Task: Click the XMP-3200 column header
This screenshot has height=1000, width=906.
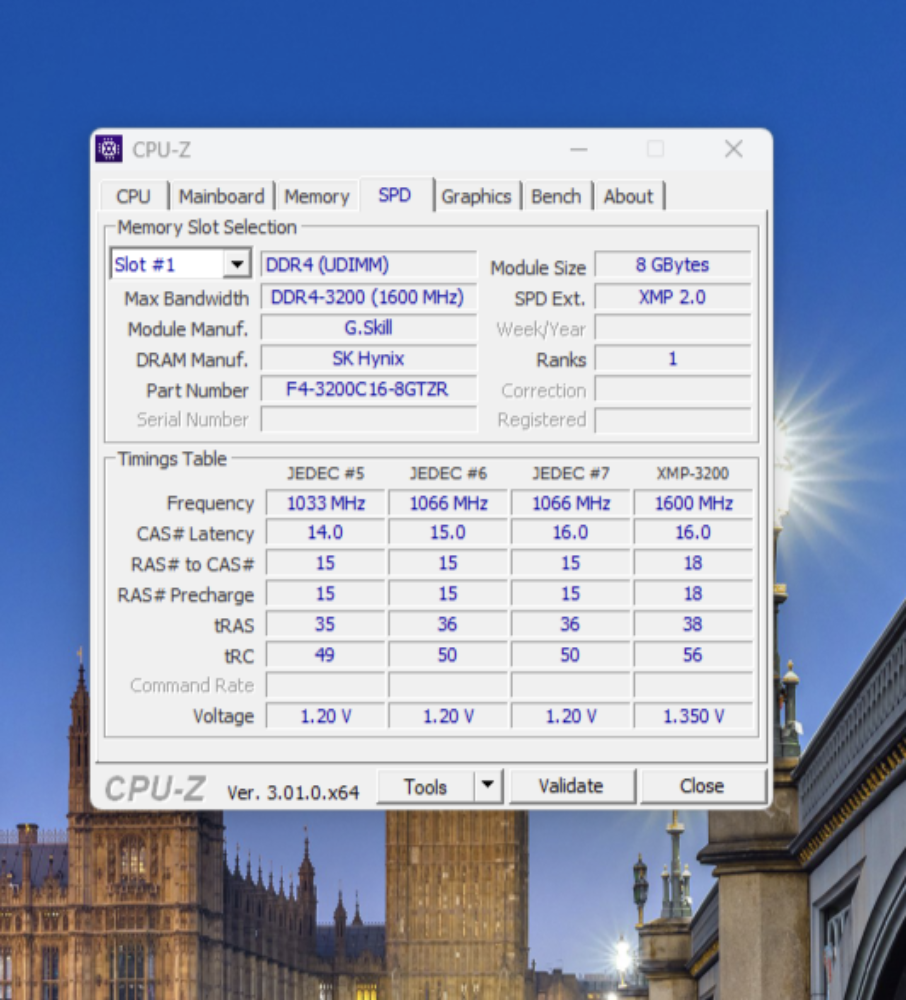Action: coord(693,473)
